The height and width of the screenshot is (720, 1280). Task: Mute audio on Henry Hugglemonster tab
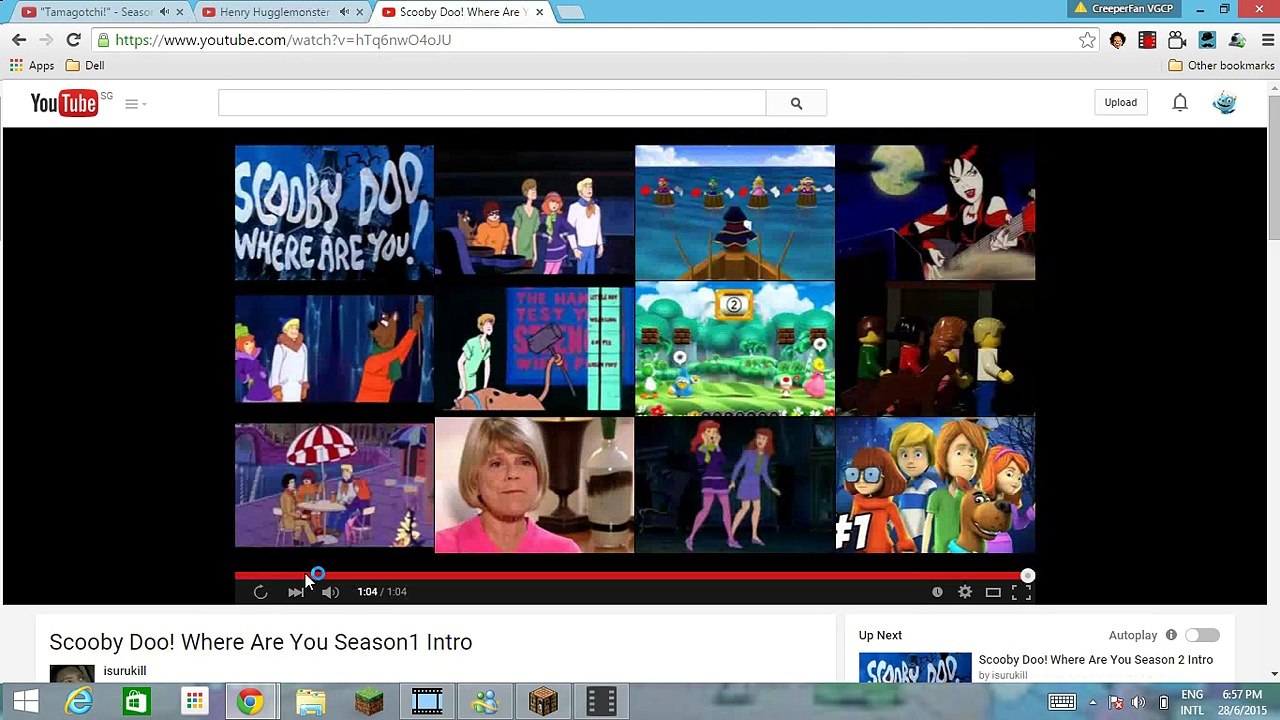[x=345, y=12]
